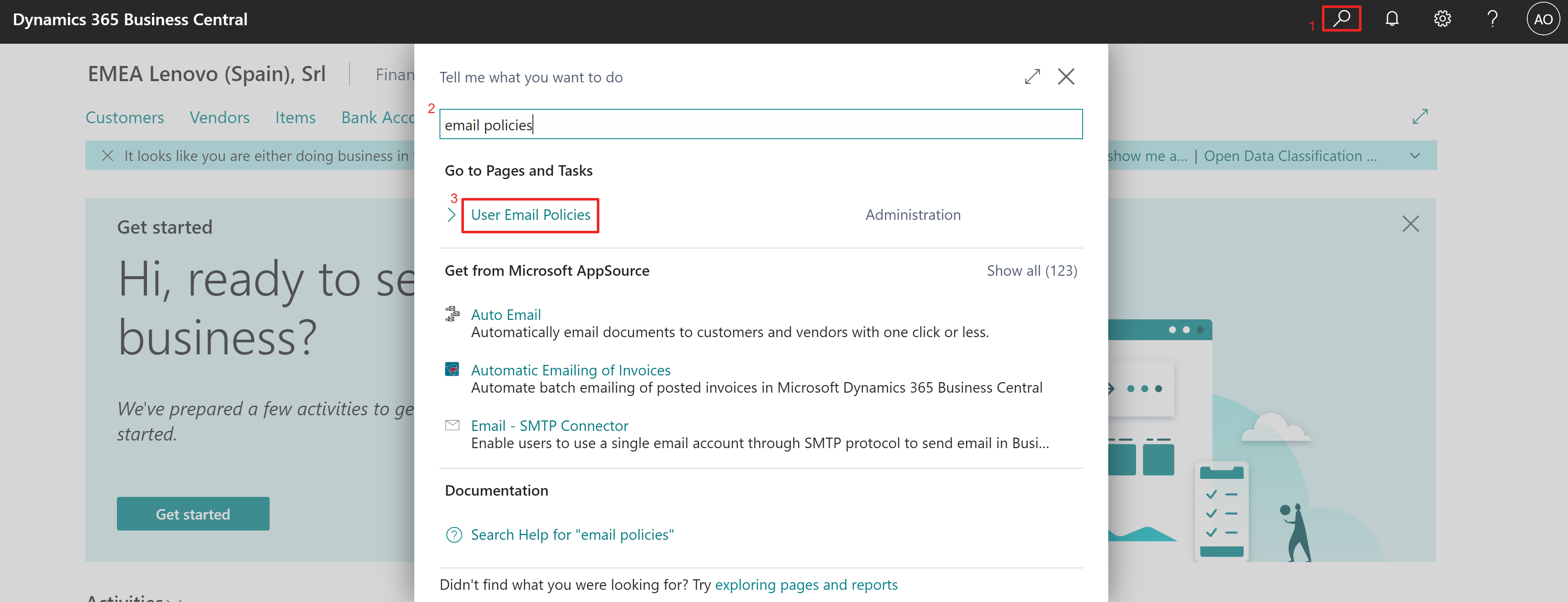Screen dimensions: 1568x602
Task: Open the Auto Email AppSource result
Action: 506,315
